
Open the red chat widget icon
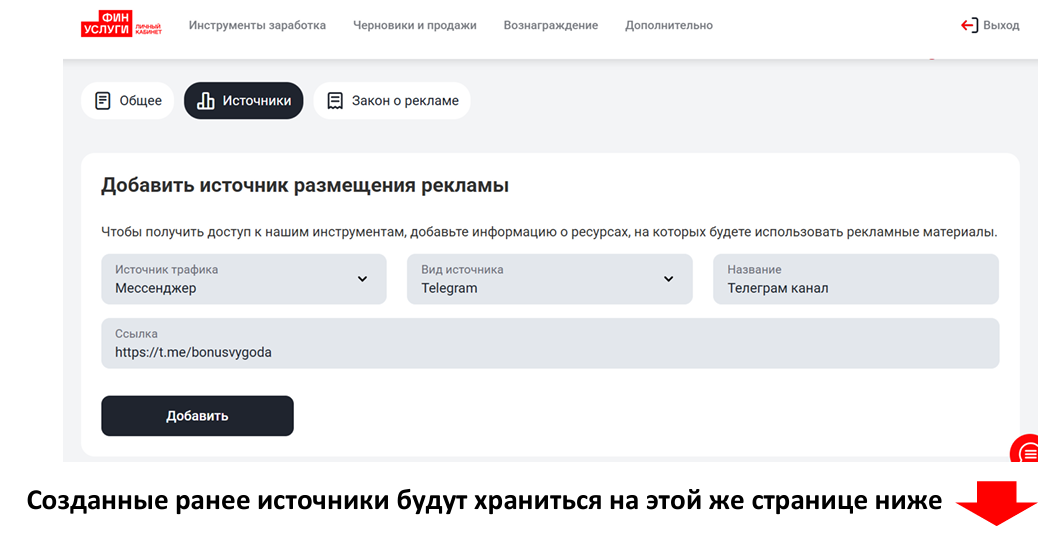click(x=1027, y=453)
